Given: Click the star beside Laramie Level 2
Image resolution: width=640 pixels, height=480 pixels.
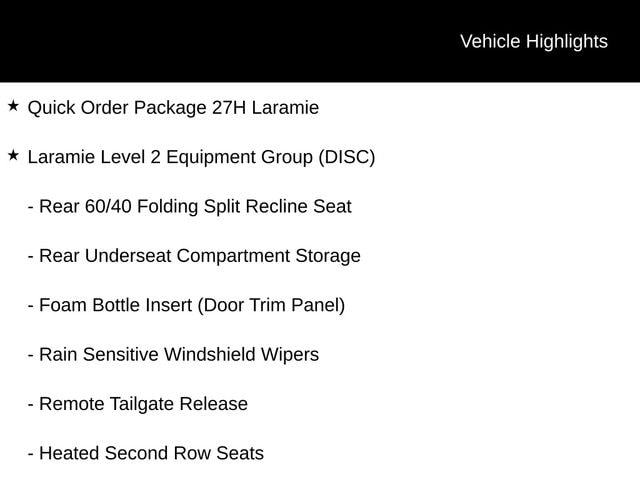Looking at the screenshot, I should [13, 155].
